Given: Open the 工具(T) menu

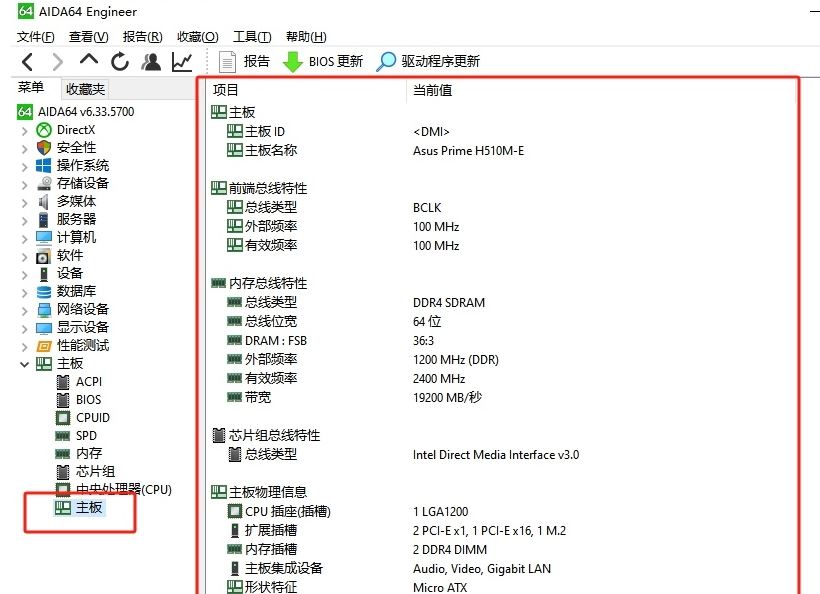Looking at the screenshot, I should 252,37.
